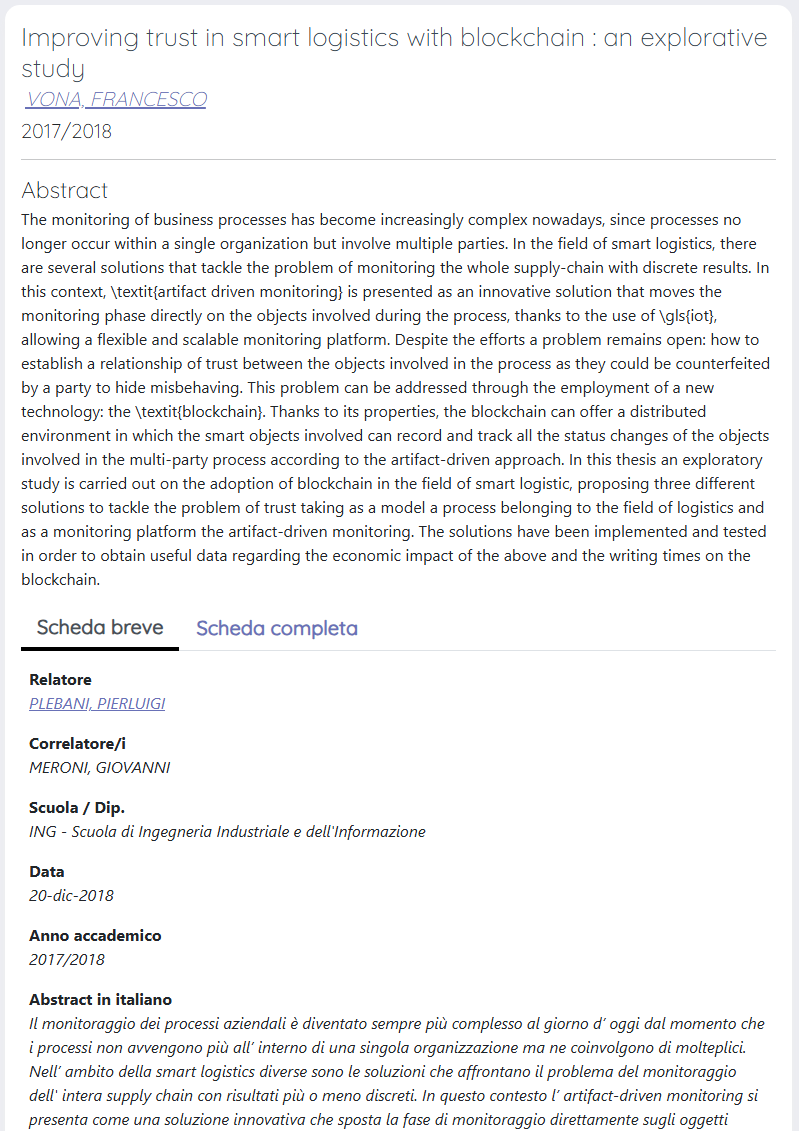This screenshot has width=799, height=1131.
Task: Select the Scheda breve tab
Action: [x=100, y=628]
